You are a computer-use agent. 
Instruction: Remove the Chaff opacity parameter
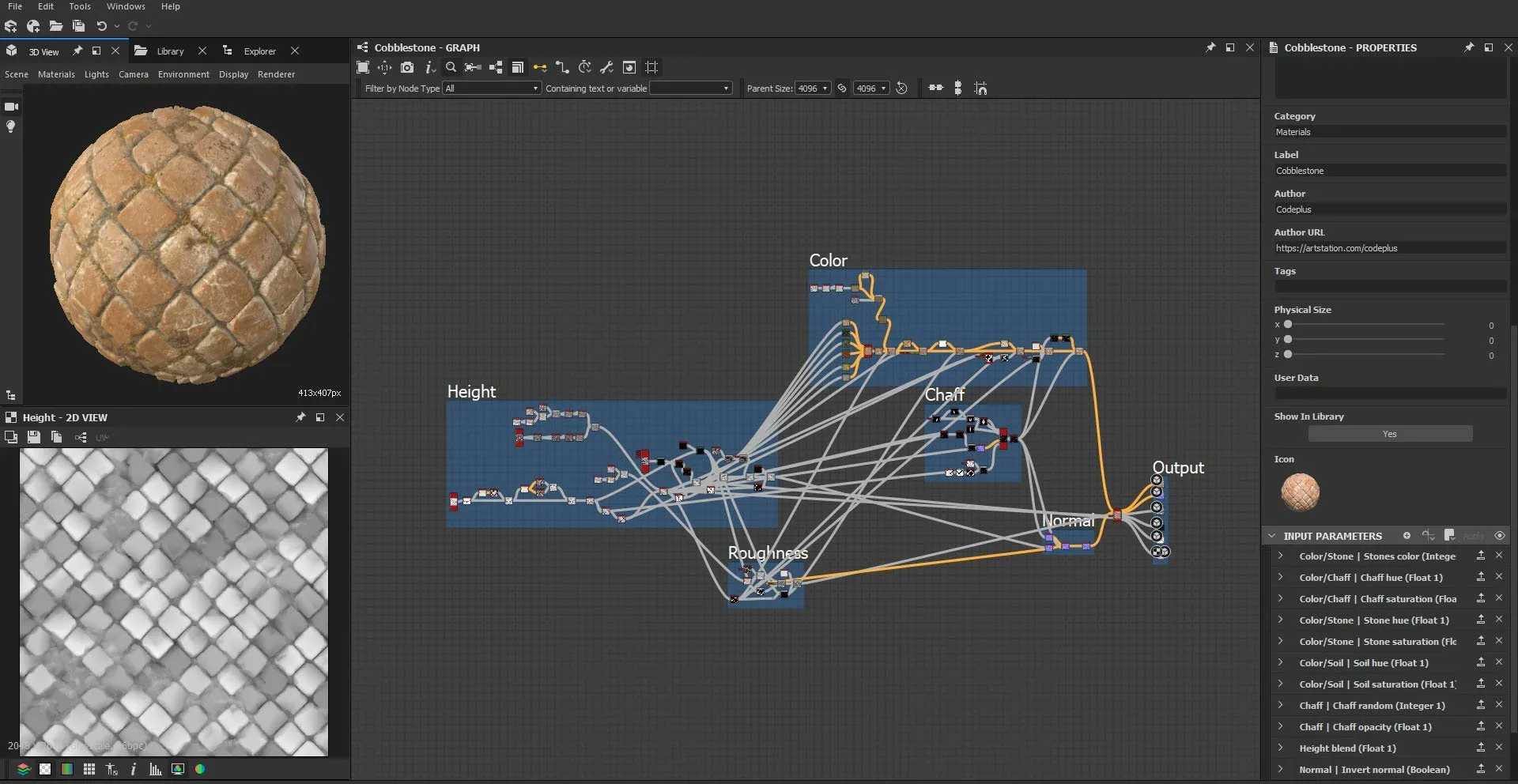click(1498, 726)
